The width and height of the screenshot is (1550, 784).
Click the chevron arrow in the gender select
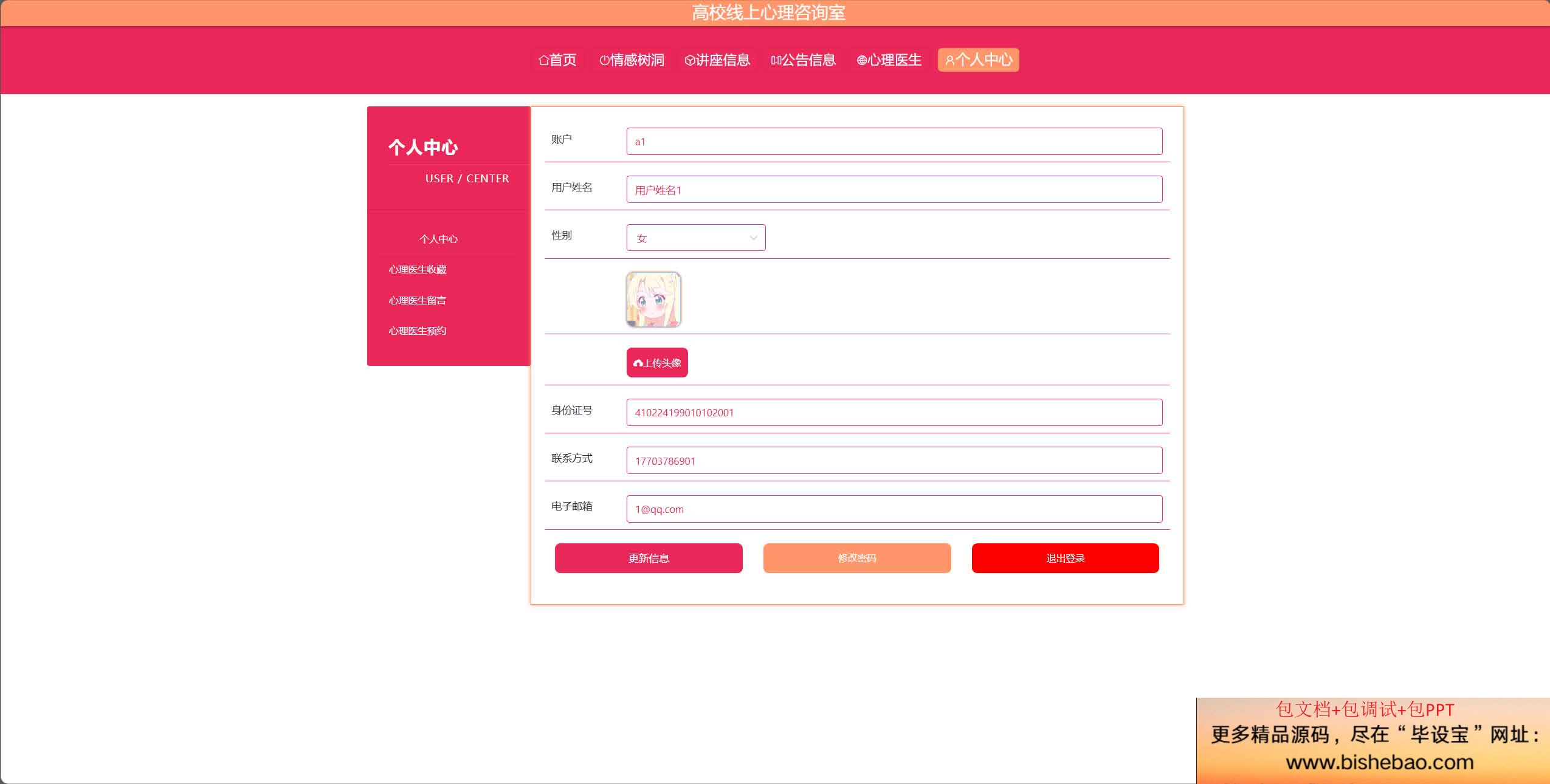coord(753,238)
